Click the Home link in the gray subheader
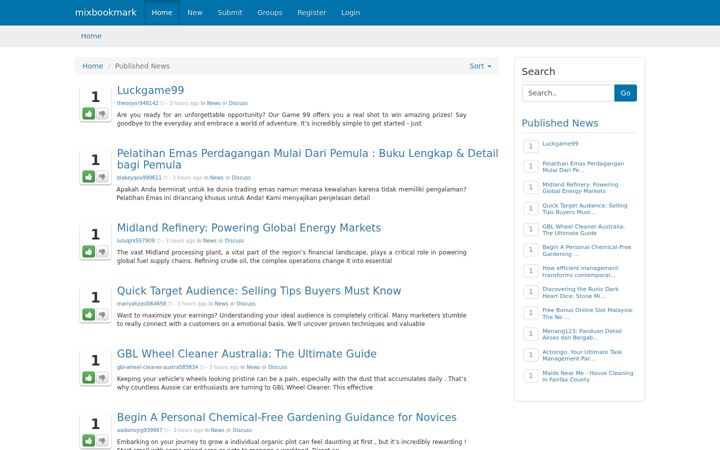Screen dimensions: 720x450 tap(91, 36)
